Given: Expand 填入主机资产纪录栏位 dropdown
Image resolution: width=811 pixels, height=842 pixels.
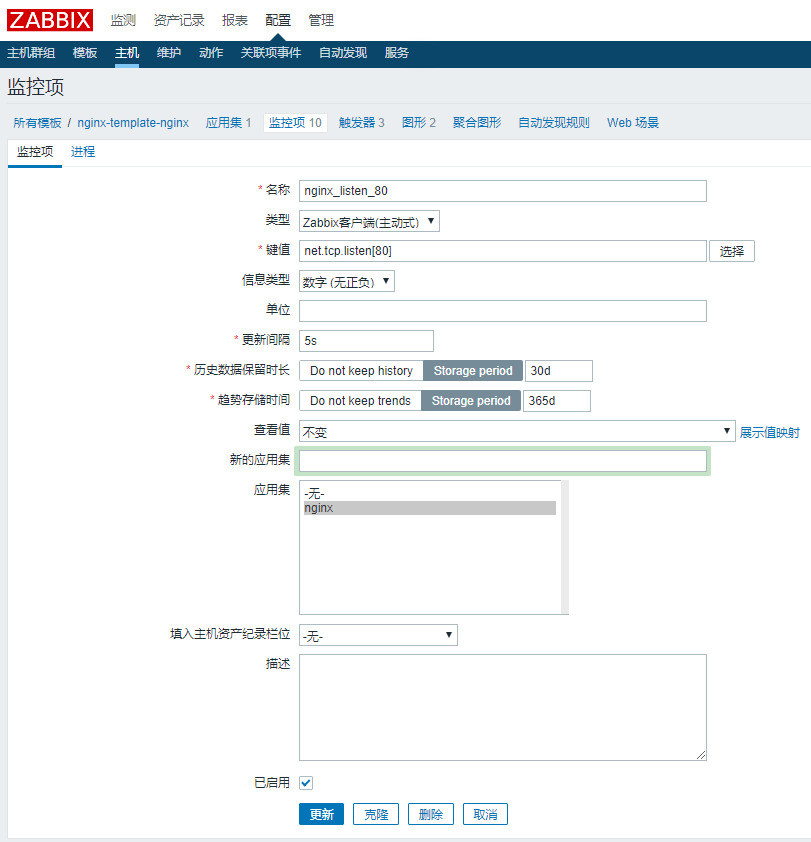Looking at the screenshot, I should coord(378,635).
